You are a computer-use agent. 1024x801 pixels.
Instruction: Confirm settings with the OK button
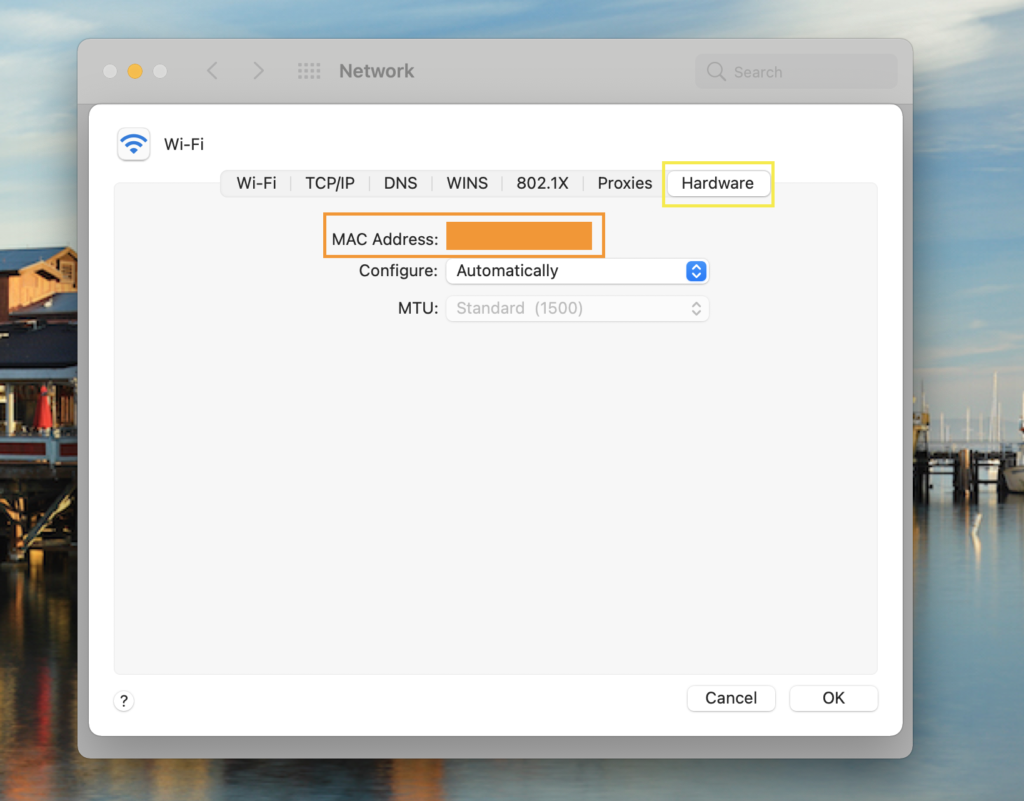click(833, 698)
